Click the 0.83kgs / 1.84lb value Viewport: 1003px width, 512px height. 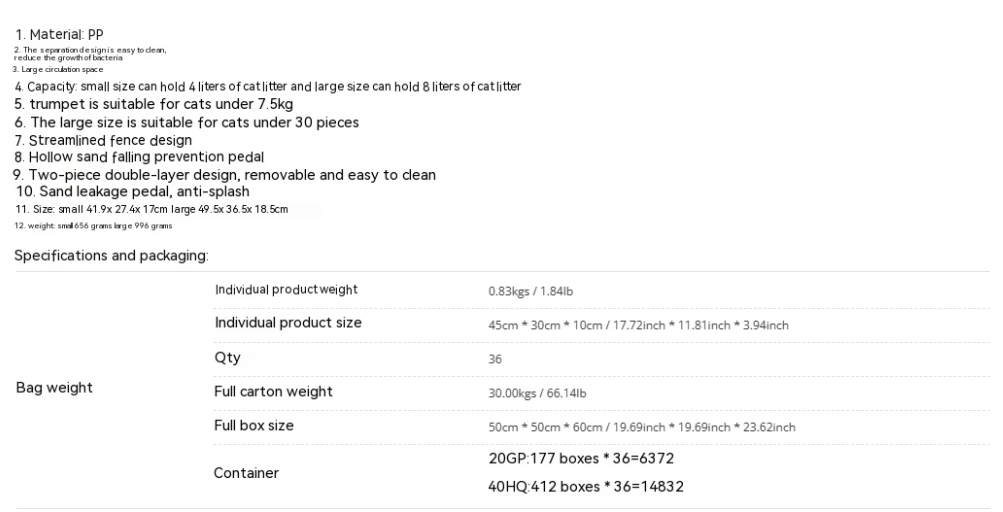pos(530,291)
